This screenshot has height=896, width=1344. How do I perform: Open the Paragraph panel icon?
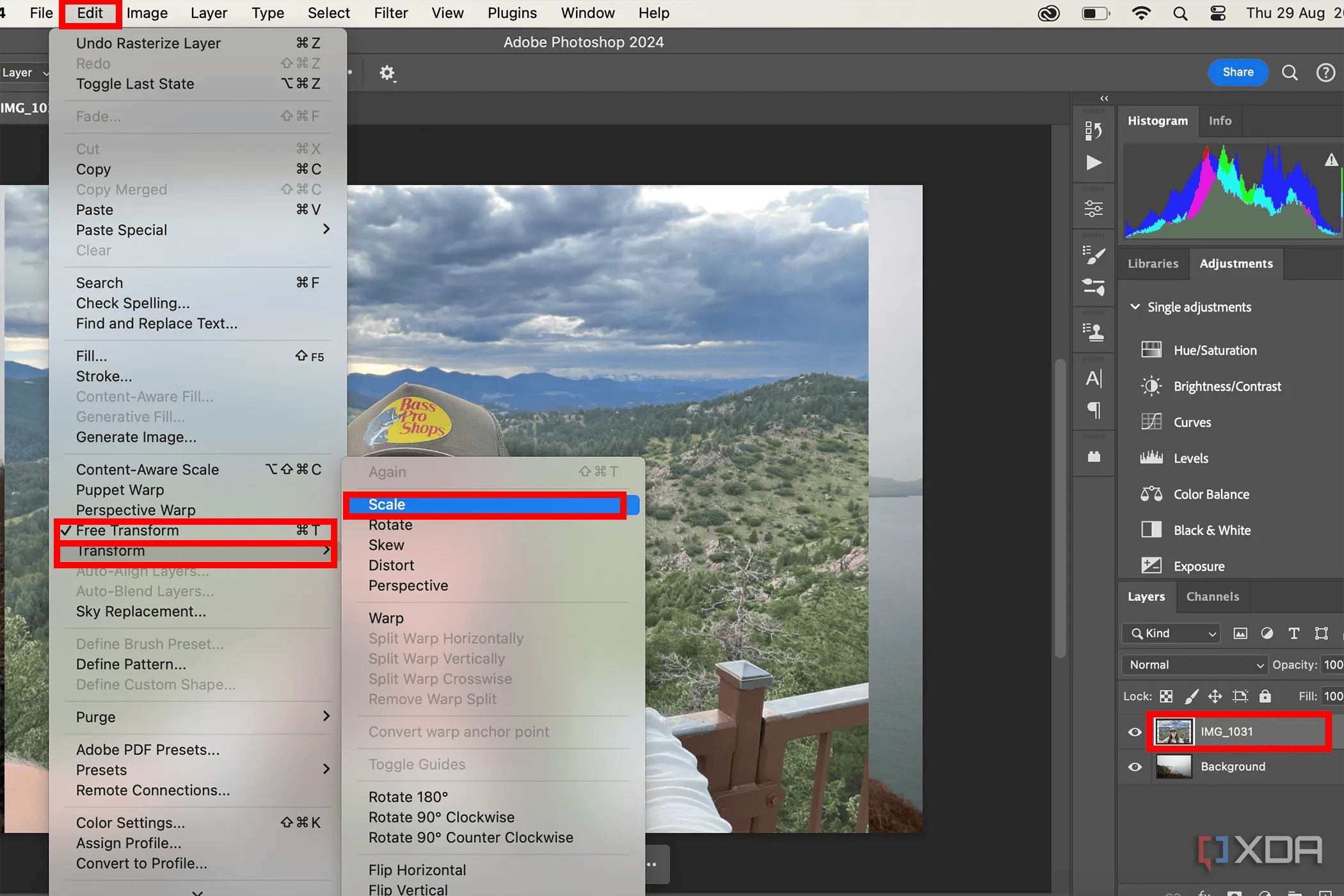point(1094,410)
